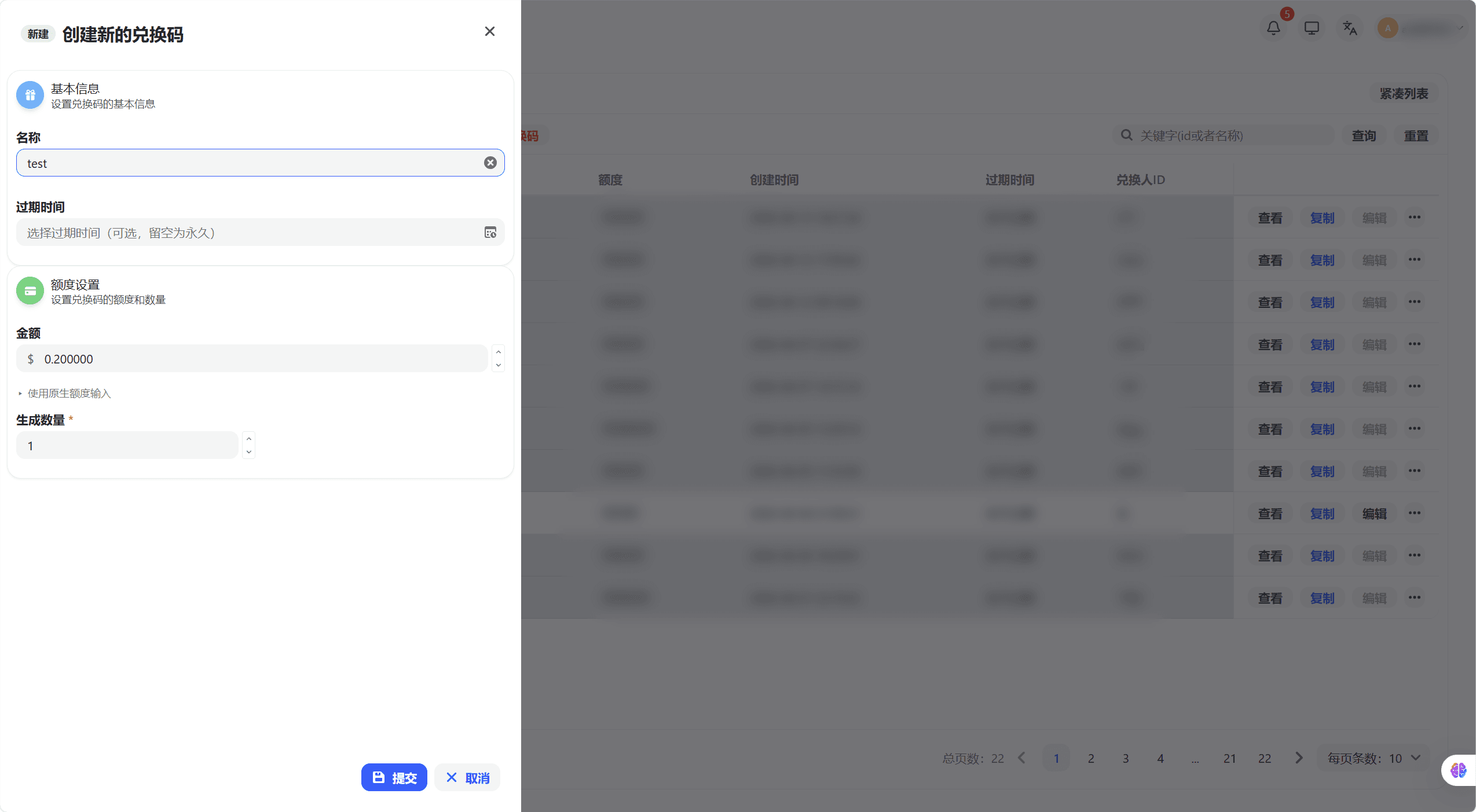Click the floating brain assistant icon
This screenshot has width=1476, height=812.
point(1457,770)
